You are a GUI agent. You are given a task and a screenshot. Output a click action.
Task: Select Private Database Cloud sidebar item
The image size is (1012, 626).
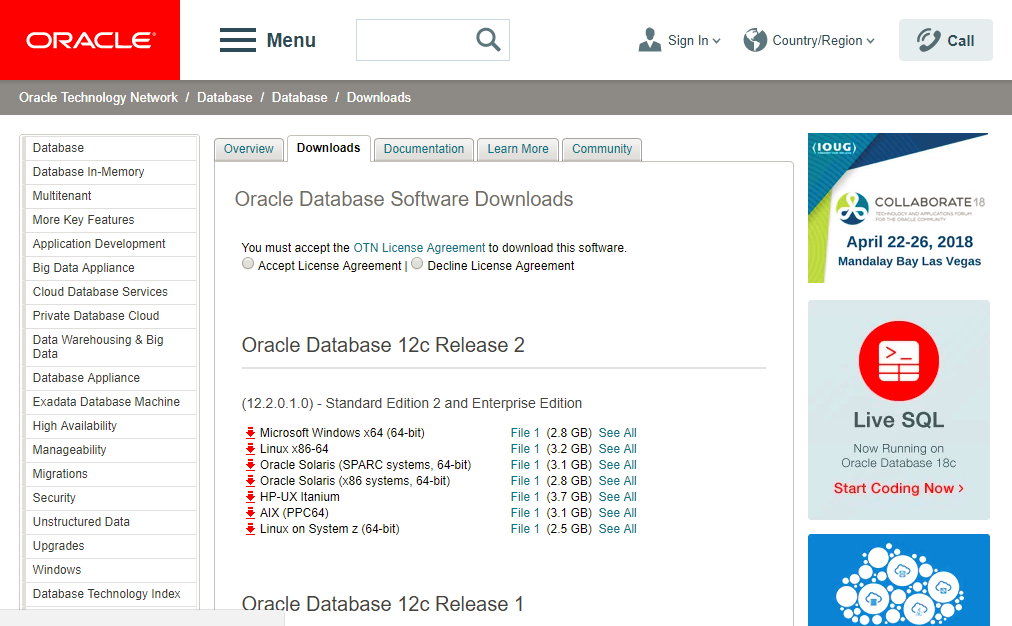pos(110,316)
